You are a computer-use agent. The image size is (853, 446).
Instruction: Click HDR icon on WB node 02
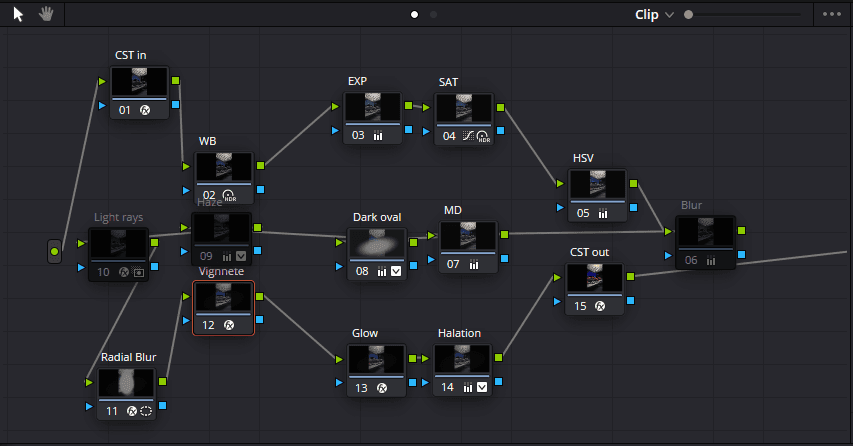(x=229, y=196)
